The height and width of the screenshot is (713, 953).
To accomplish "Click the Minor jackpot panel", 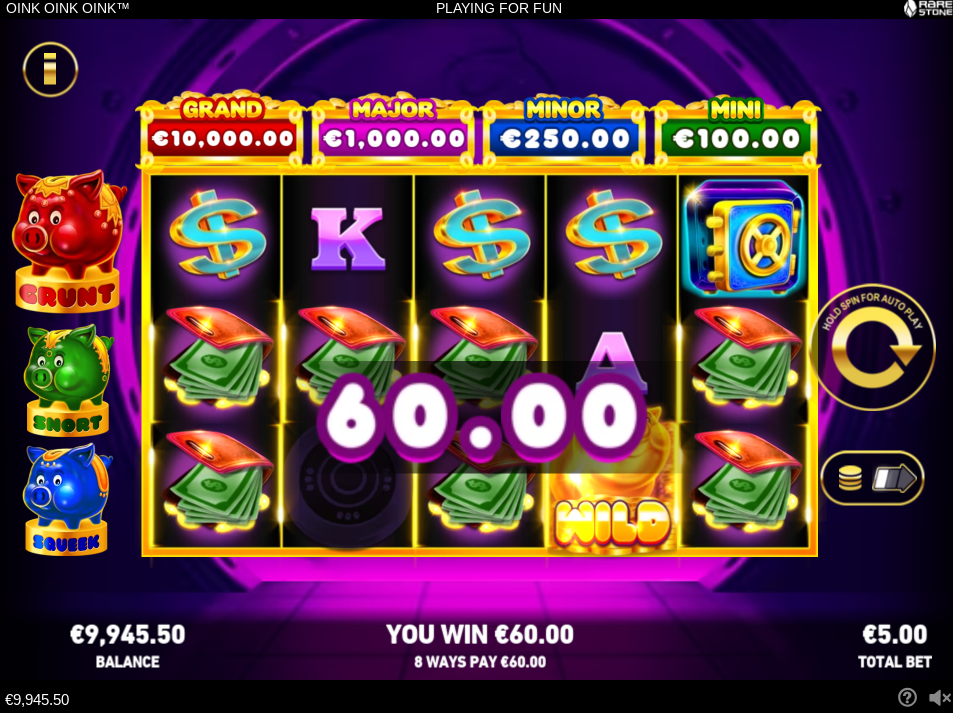I will 564,131.
